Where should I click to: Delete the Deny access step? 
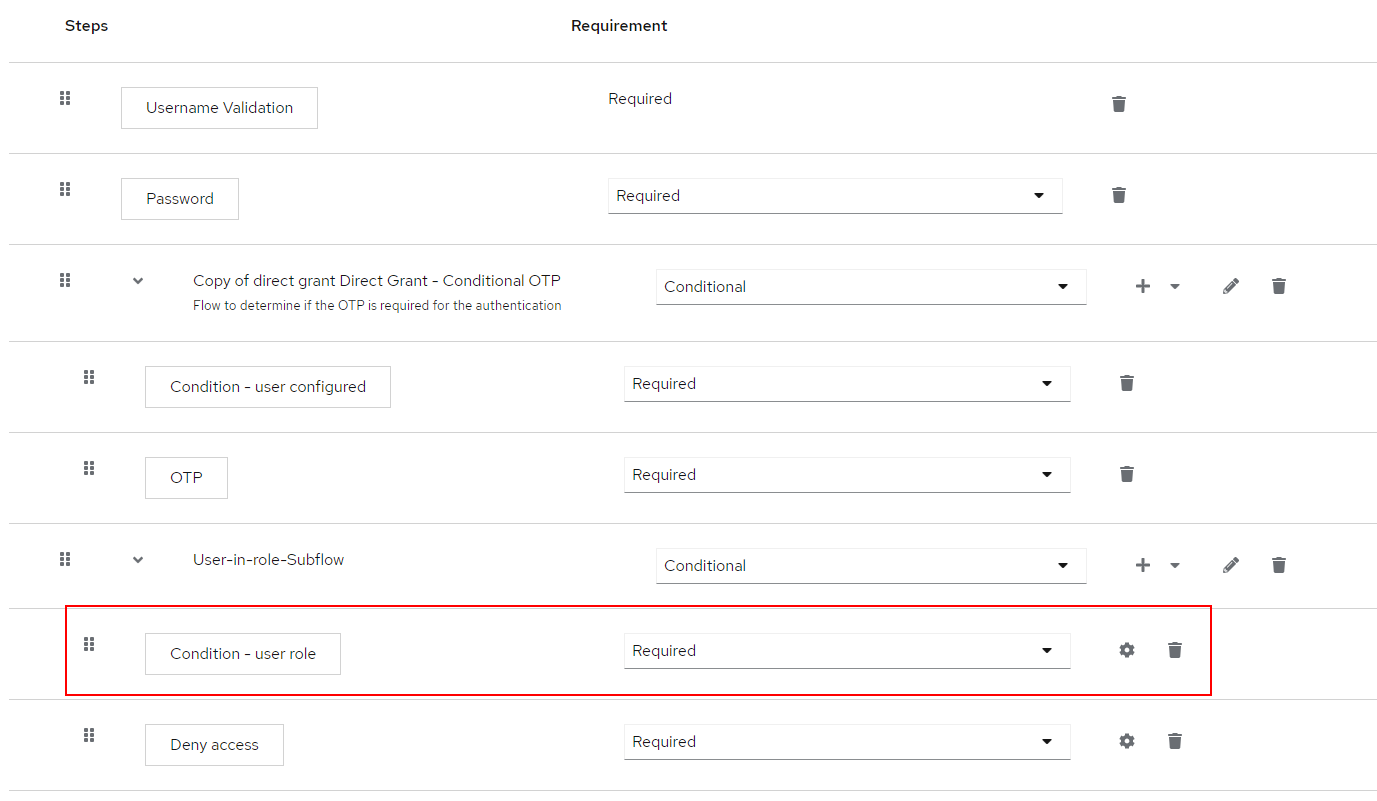(1174, 740)
